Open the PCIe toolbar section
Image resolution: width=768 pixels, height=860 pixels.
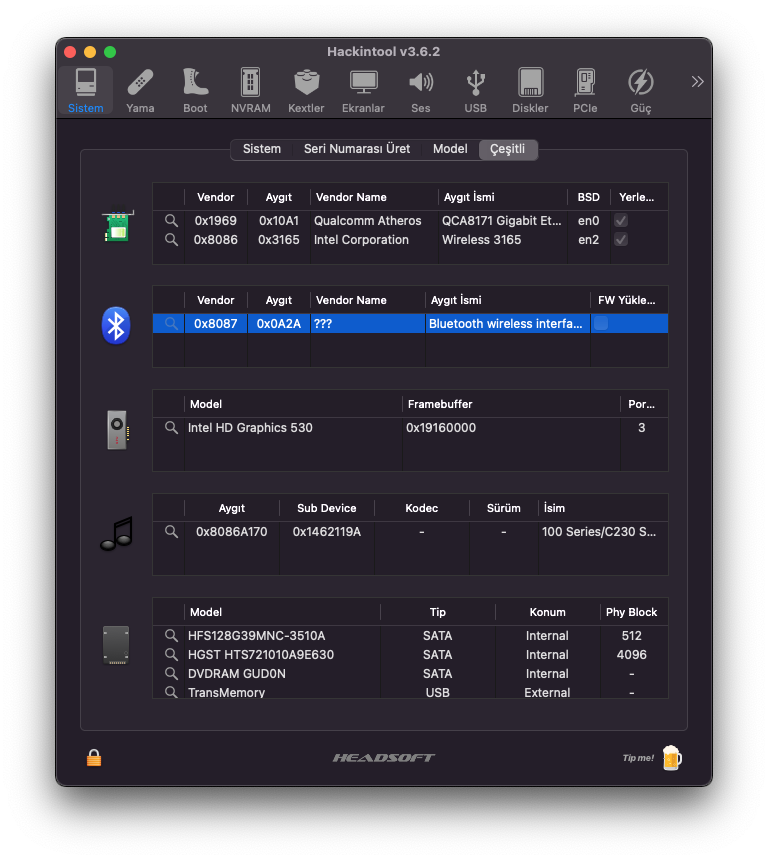coord(585,90)
